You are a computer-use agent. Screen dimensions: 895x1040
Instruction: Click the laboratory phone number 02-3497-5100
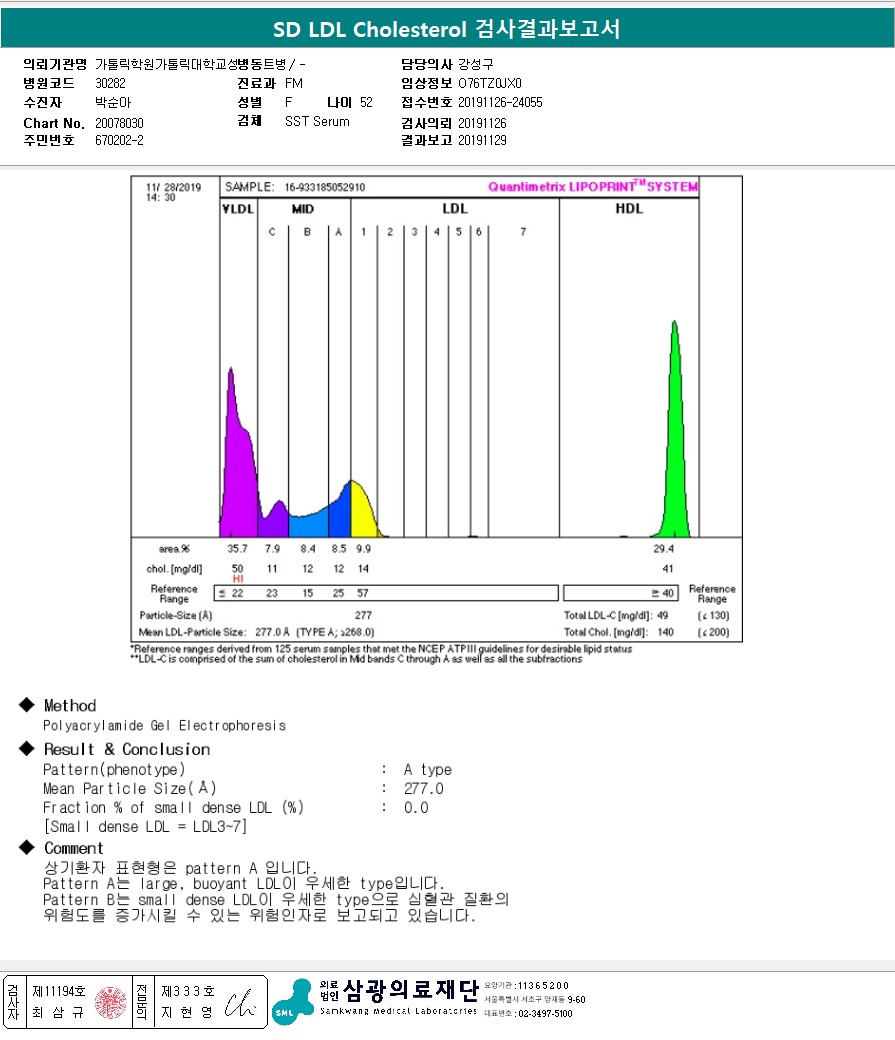tap(545, 1013)
